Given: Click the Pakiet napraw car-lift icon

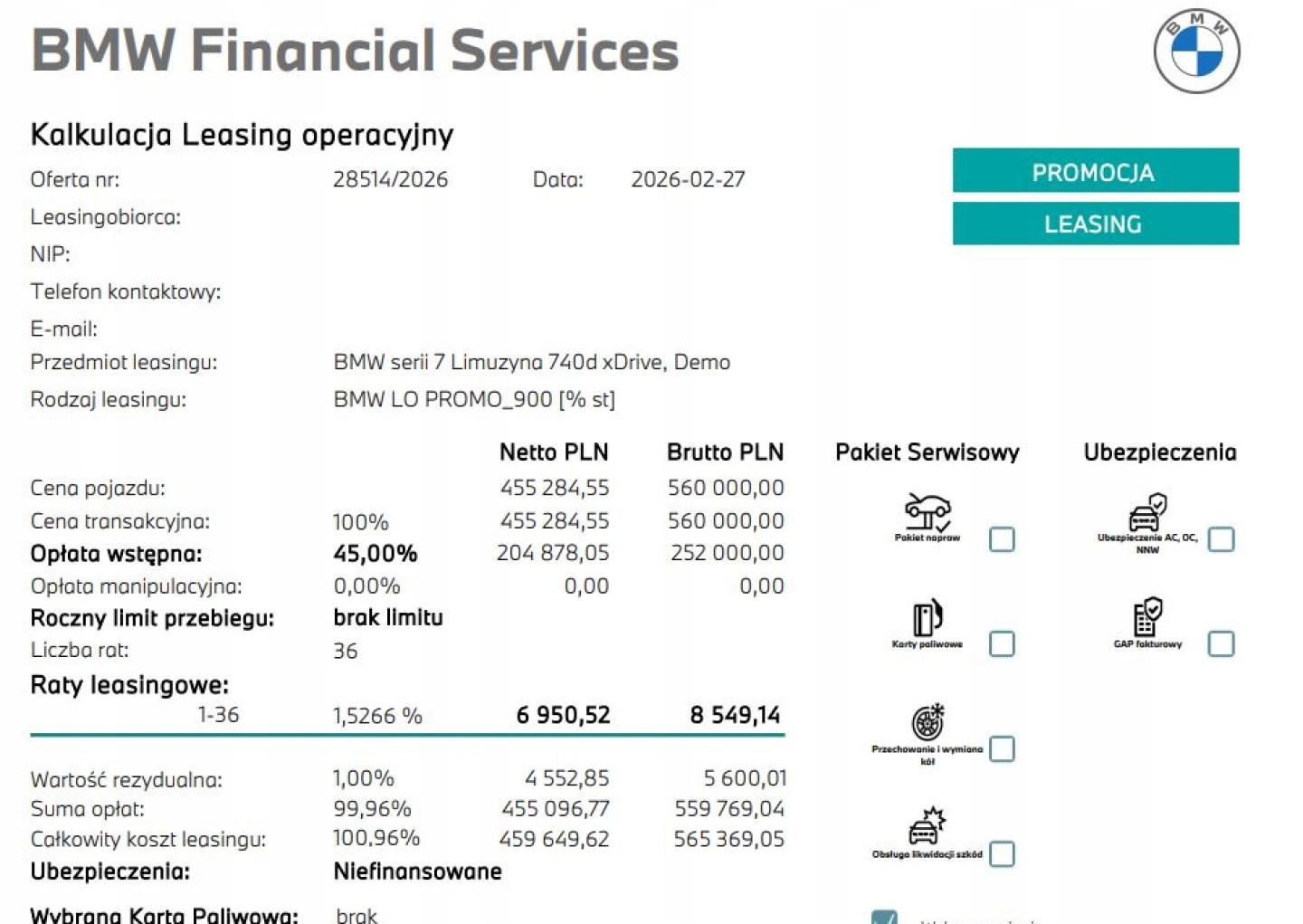Looking at the screenshot, I should point(927,511).
